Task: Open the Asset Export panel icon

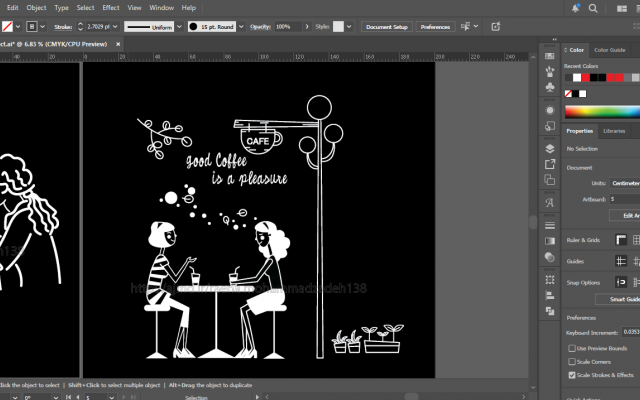Action: (550, 164)
